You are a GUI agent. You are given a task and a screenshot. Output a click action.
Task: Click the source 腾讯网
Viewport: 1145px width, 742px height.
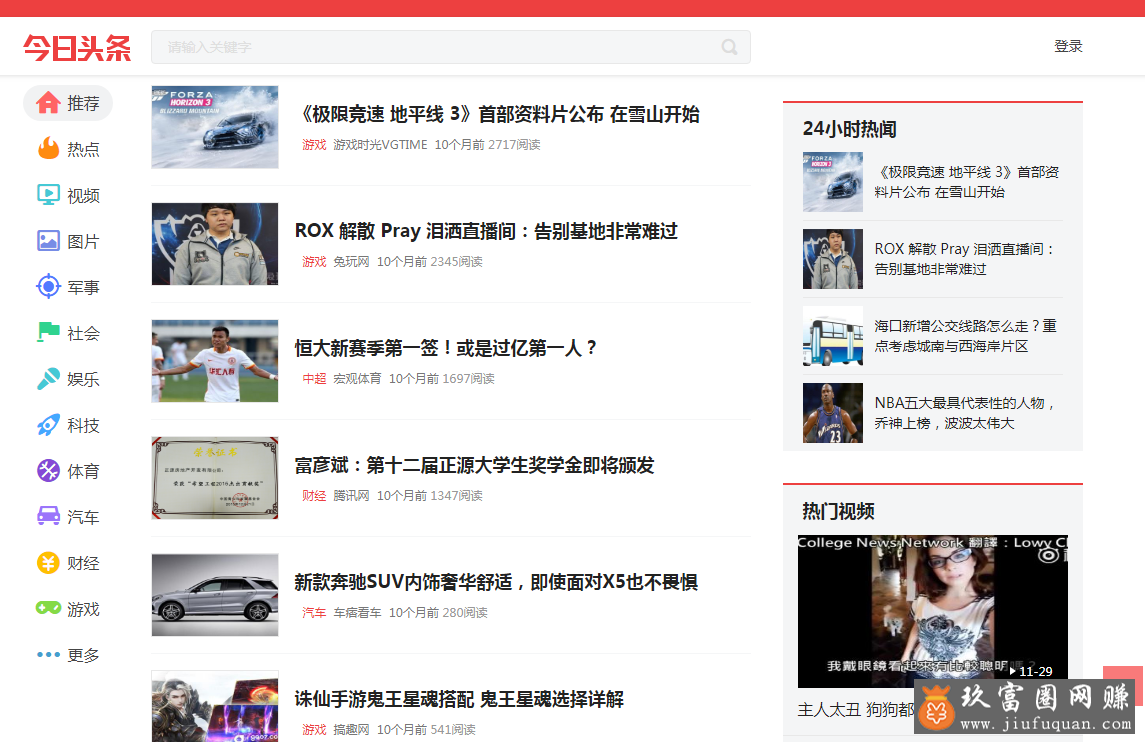351,495
